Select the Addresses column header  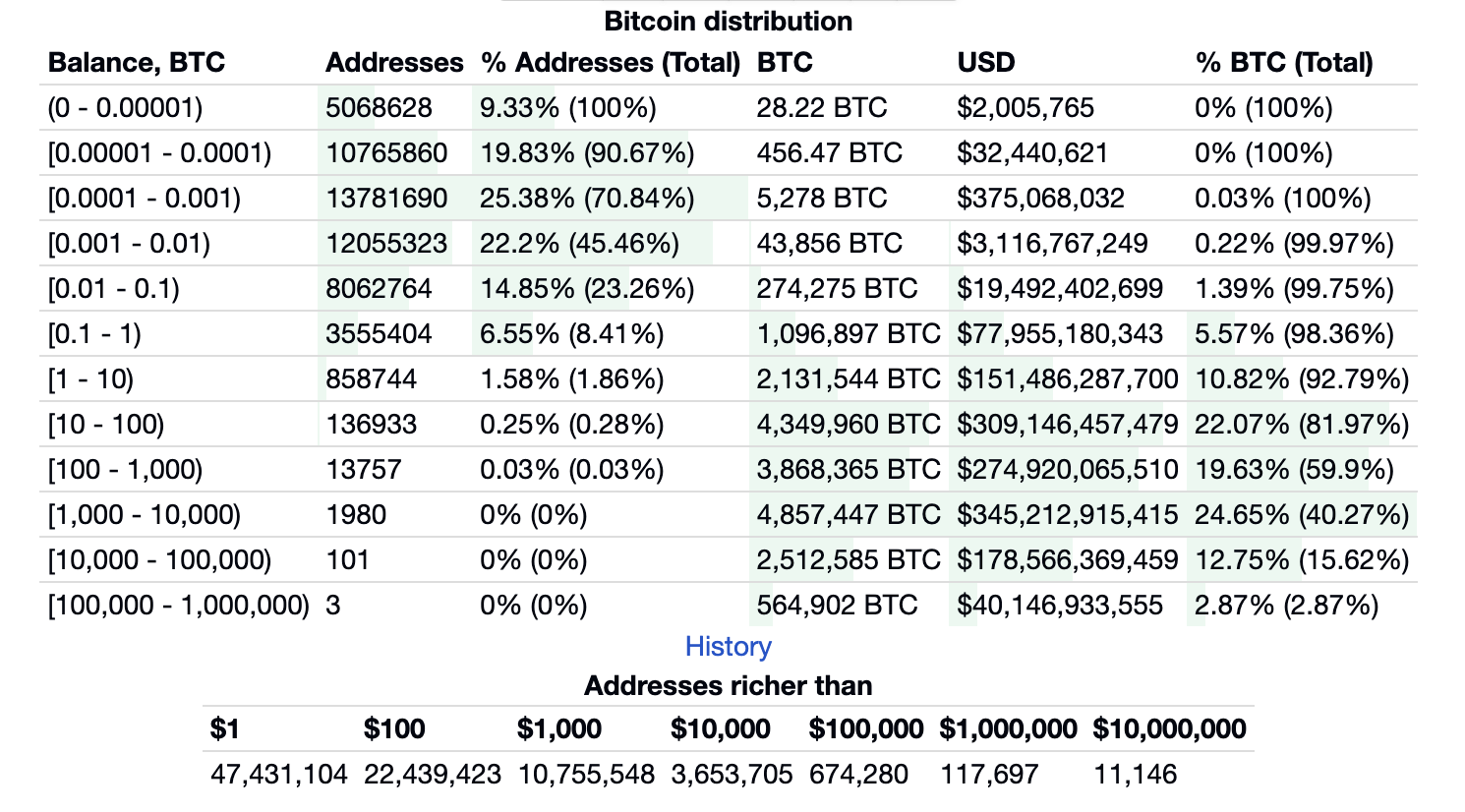click(394, 63)
